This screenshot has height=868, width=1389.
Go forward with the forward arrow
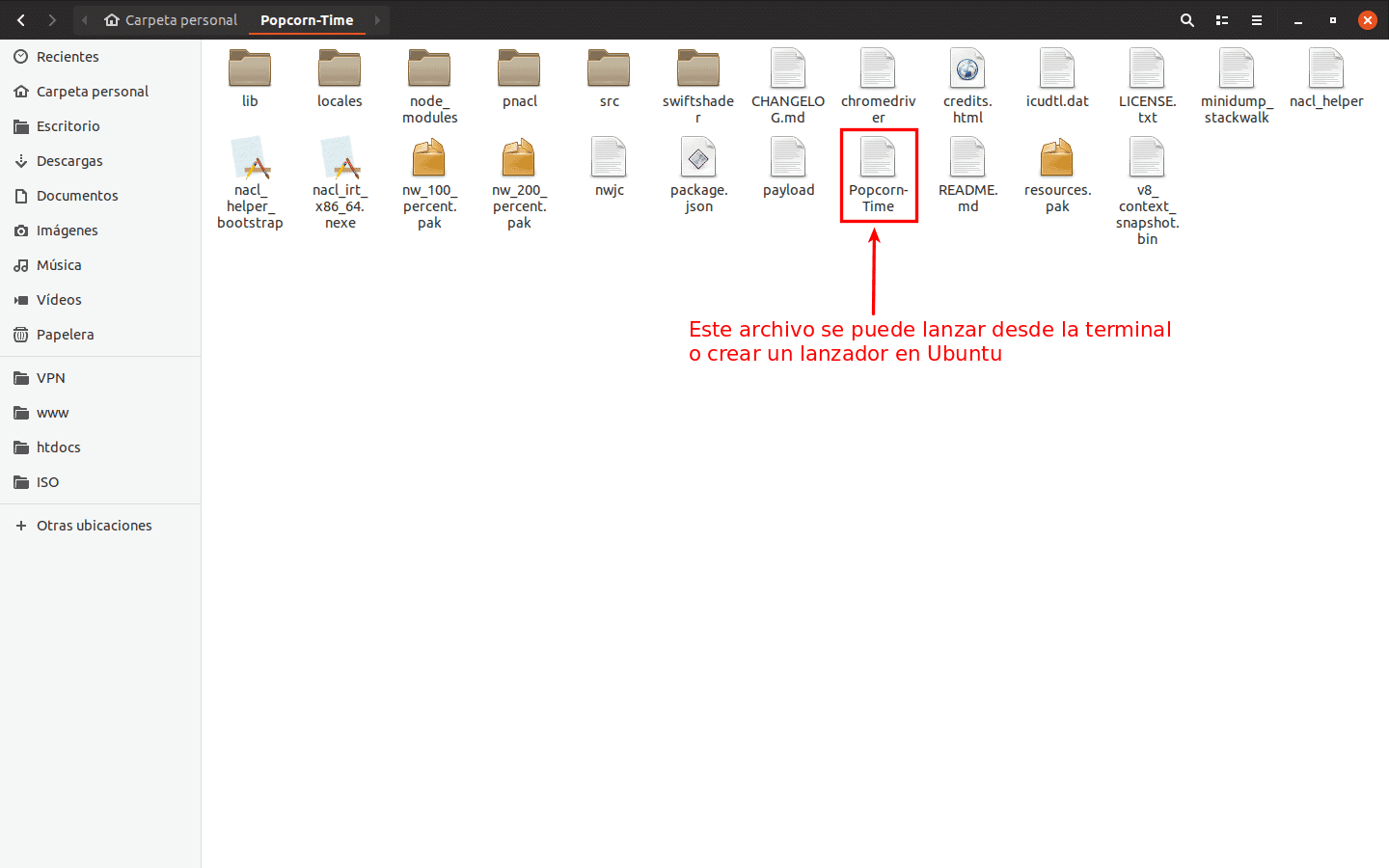coord(52,19)
